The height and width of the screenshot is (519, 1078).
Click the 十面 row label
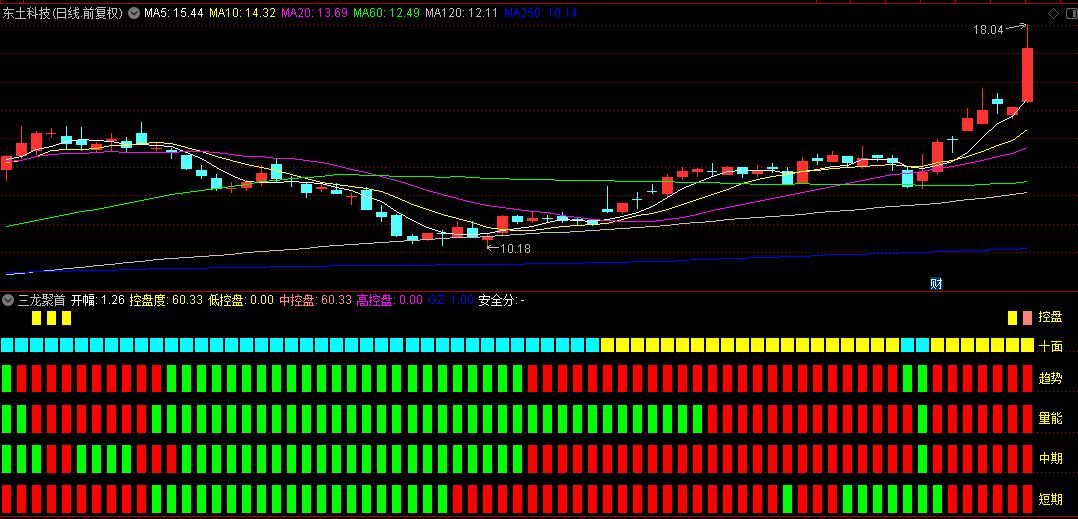point(1050,346)
